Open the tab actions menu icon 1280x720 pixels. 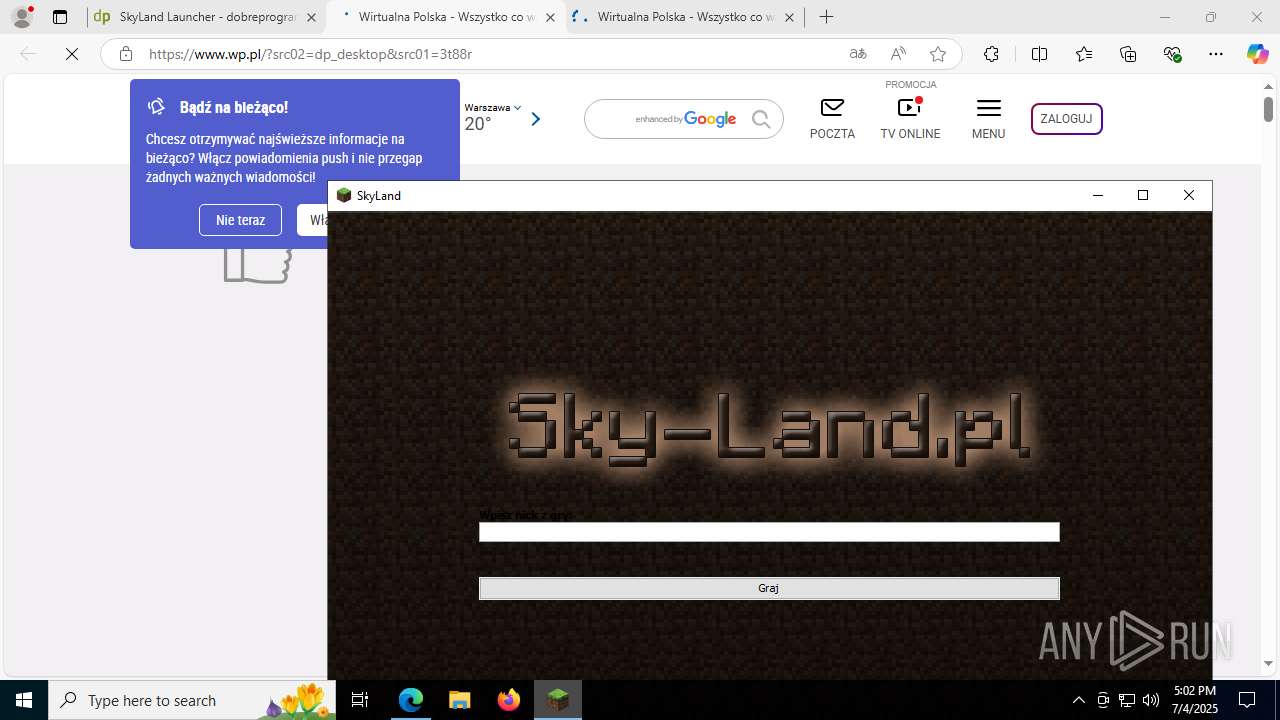[60, 17]
